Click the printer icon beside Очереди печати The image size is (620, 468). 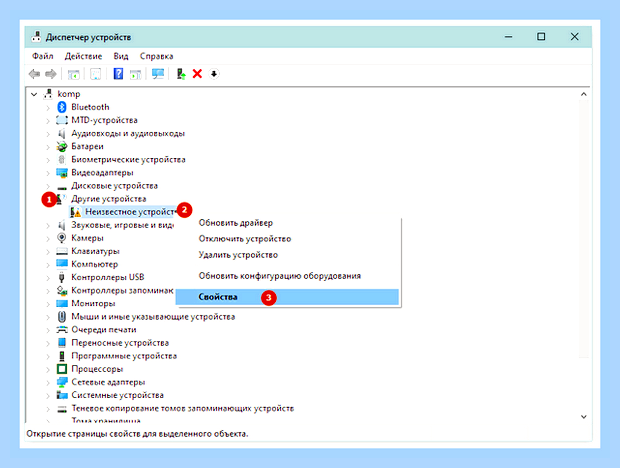pos(62,330)
